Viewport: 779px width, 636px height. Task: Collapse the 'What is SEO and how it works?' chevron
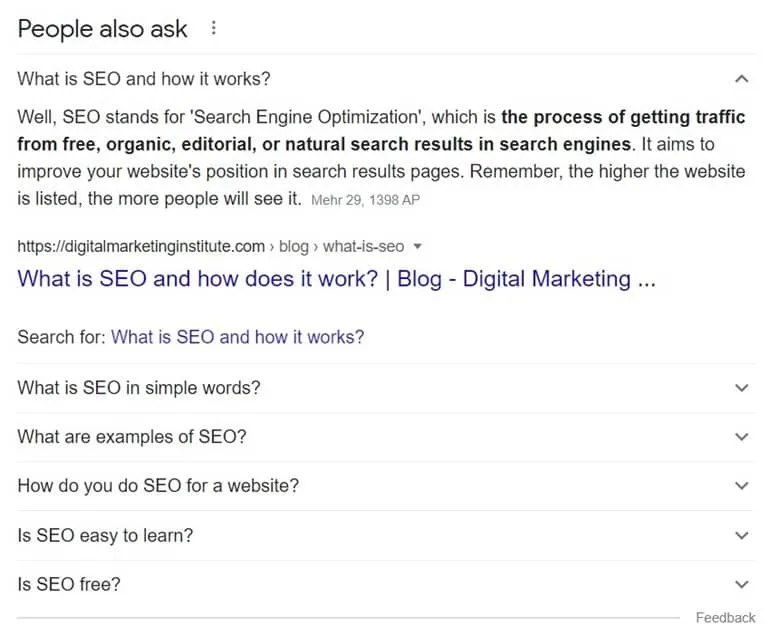741,79
